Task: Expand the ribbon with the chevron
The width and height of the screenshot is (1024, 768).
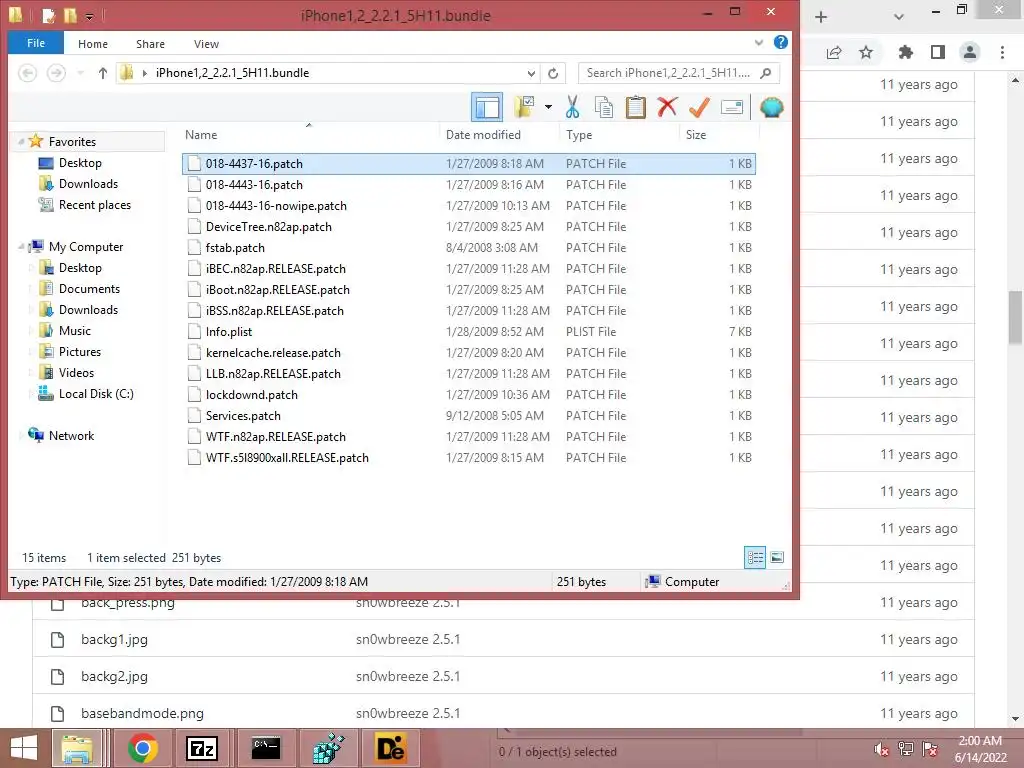Action: [x=759, y=42]
